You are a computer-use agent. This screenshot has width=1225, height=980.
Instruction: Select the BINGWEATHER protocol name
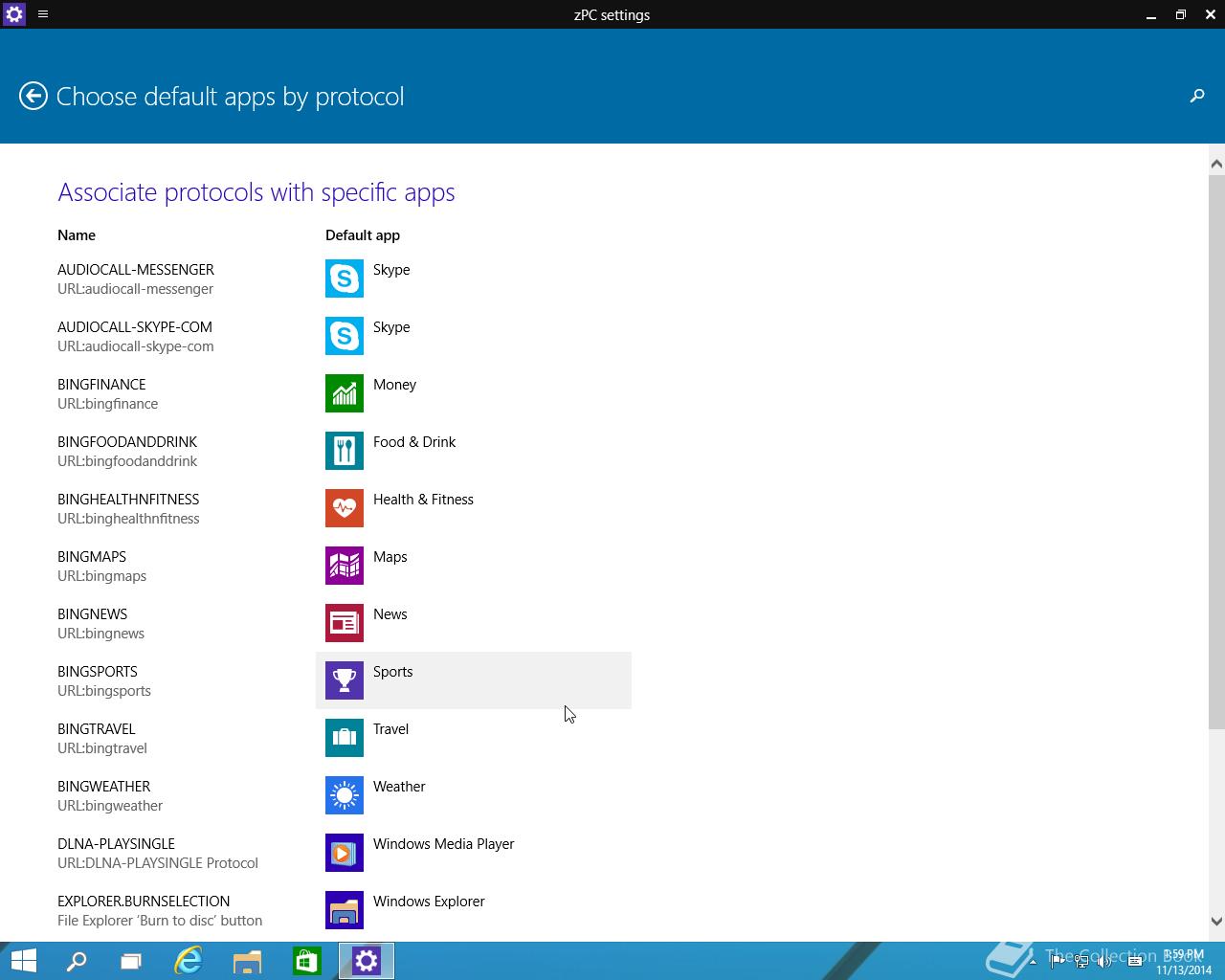pos(103,787)
